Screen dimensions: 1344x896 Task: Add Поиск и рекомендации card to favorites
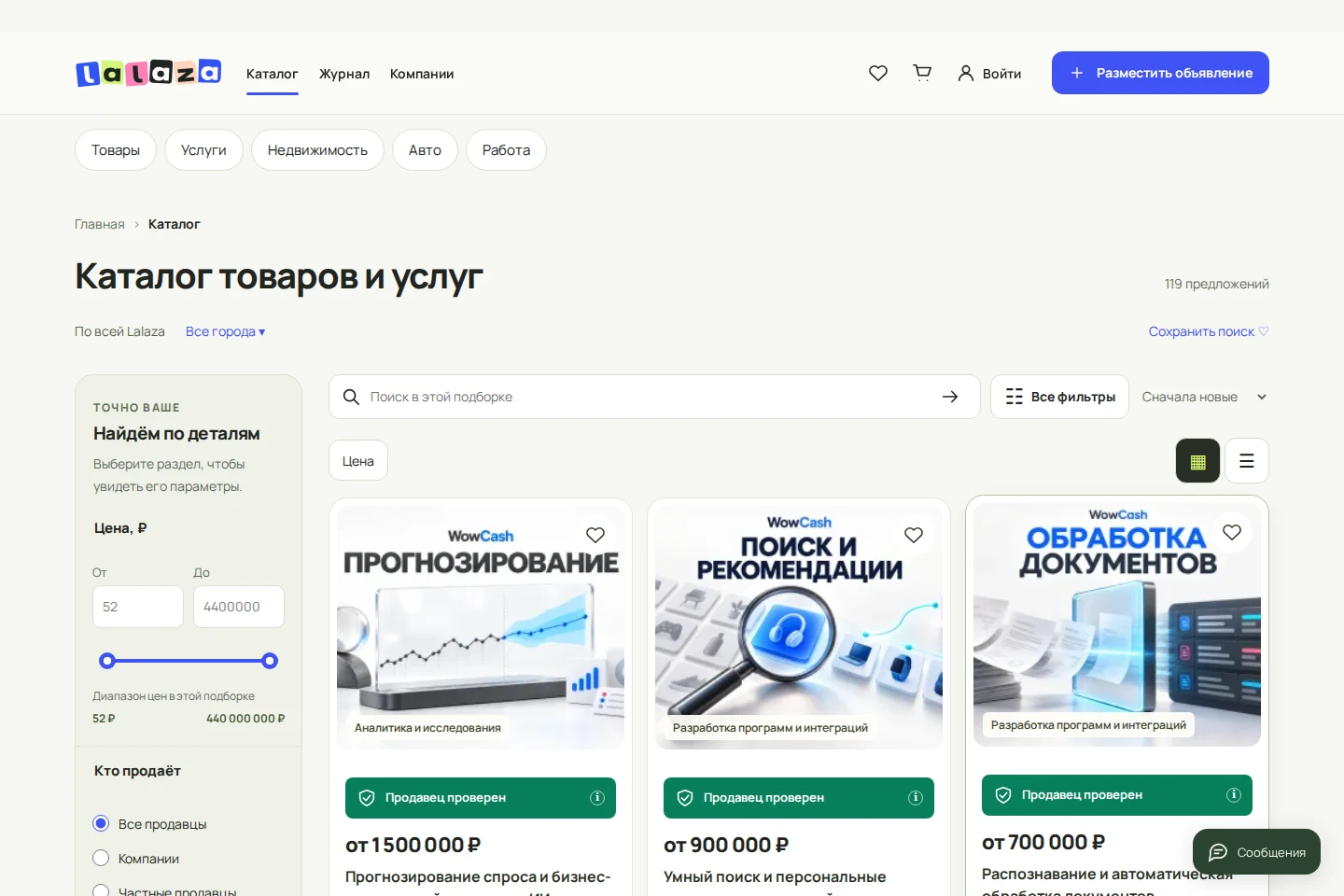point(914,535)
